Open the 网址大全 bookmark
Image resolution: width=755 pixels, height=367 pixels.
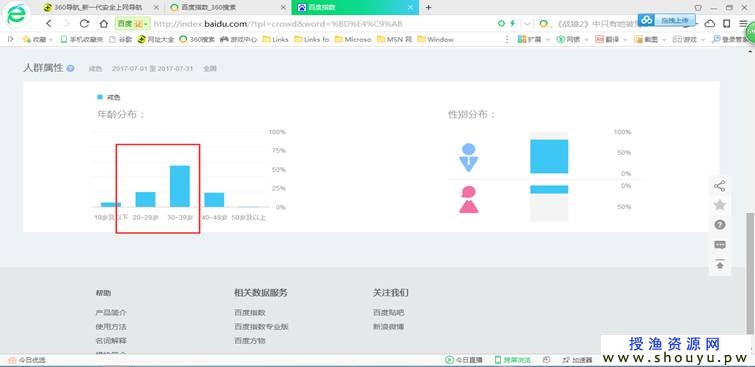pos(156,39)
